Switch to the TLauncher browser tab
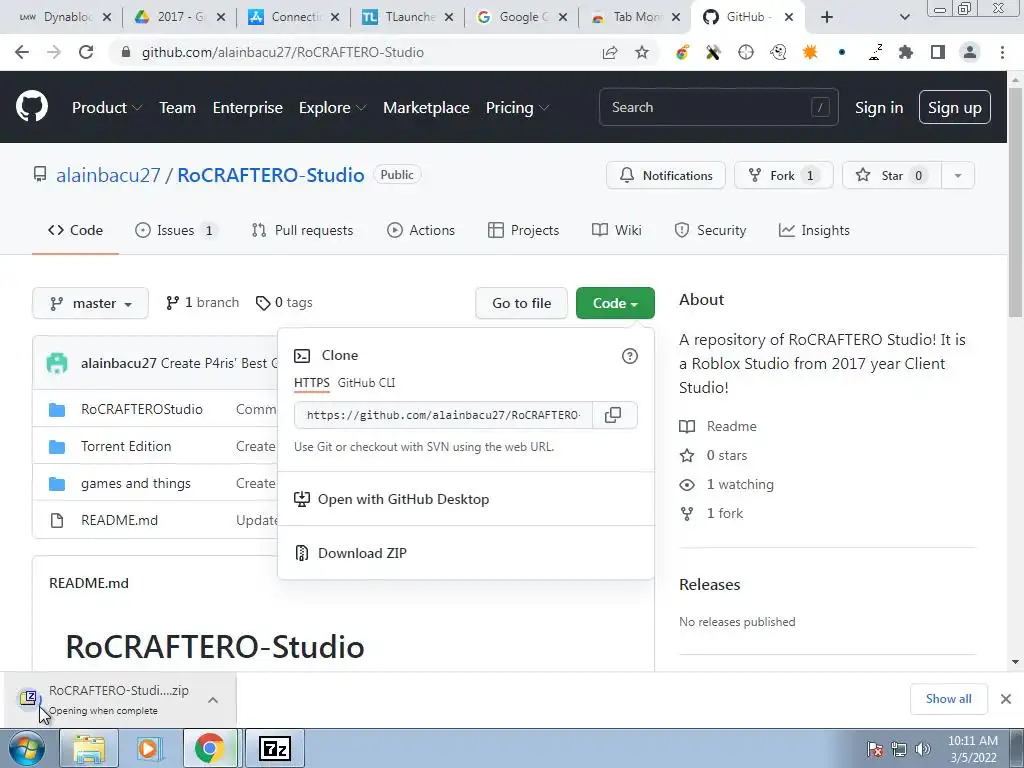Viewport: 1024px width, 768px height. pos(409,17)
